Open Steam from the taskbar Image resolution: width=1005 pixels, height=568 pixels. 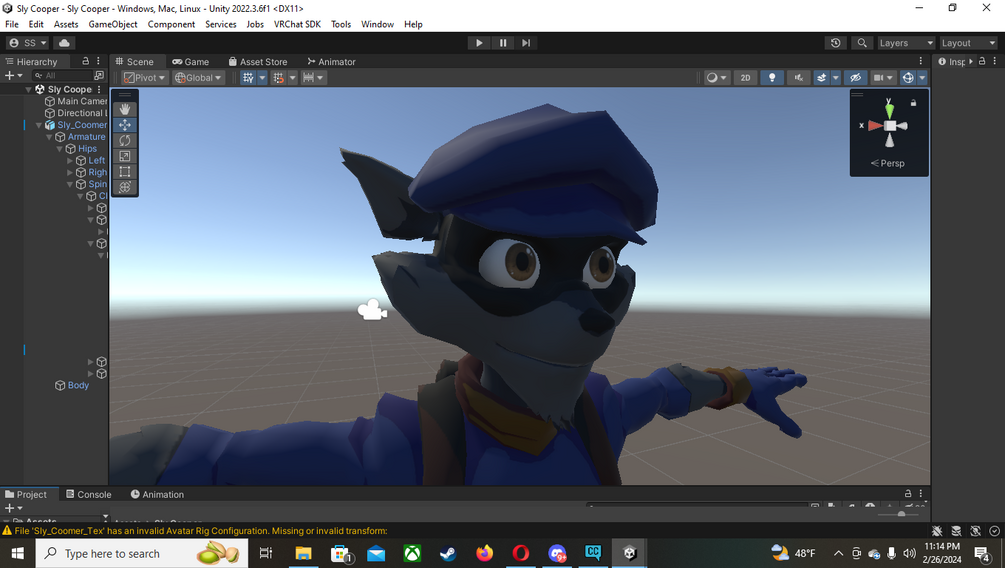tap(448, 553)
